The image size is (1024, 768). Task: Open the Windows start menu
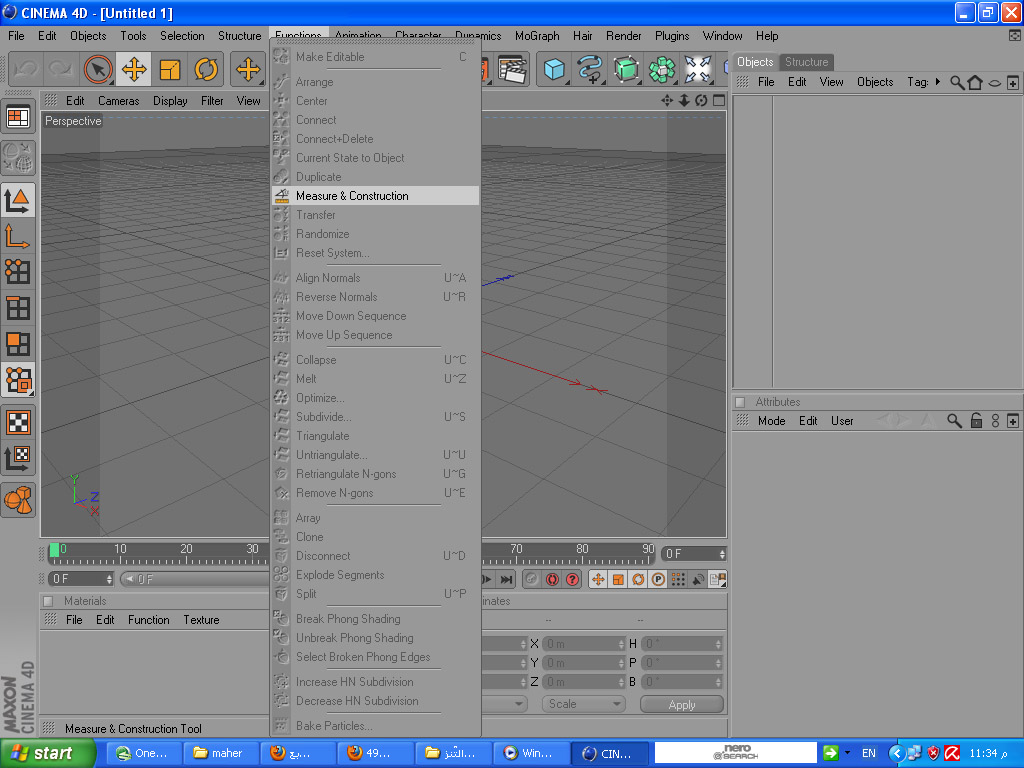coord(47,753)
